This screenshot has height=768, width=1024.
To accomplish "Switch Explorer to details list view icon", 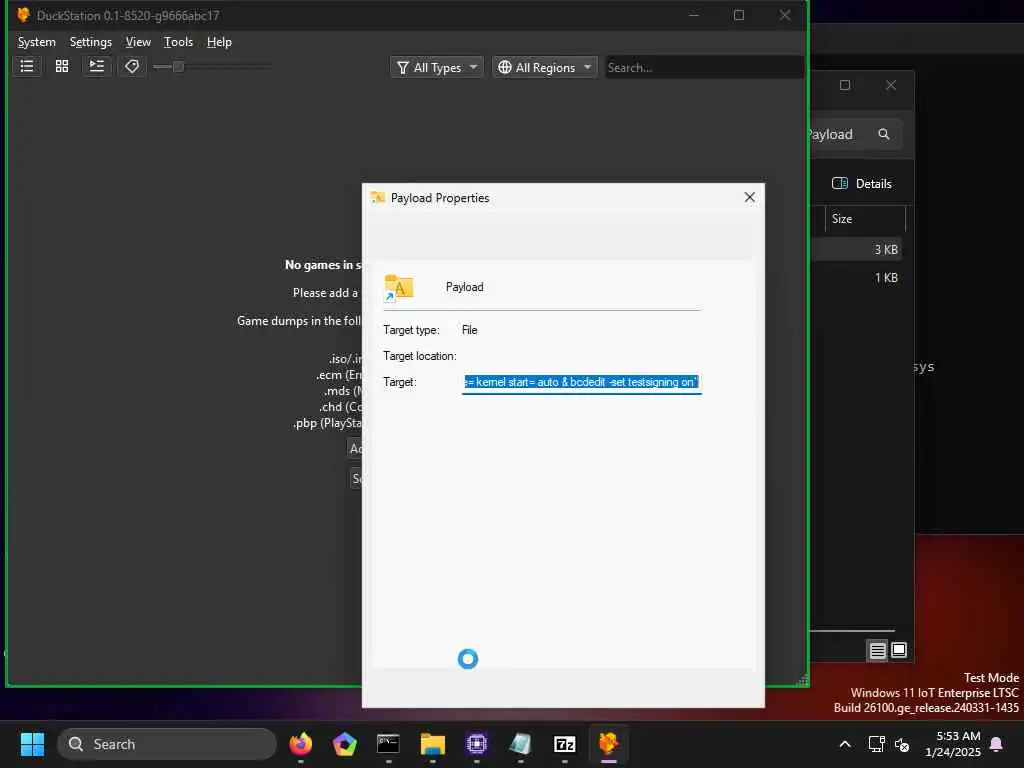I will click(877, 650).
